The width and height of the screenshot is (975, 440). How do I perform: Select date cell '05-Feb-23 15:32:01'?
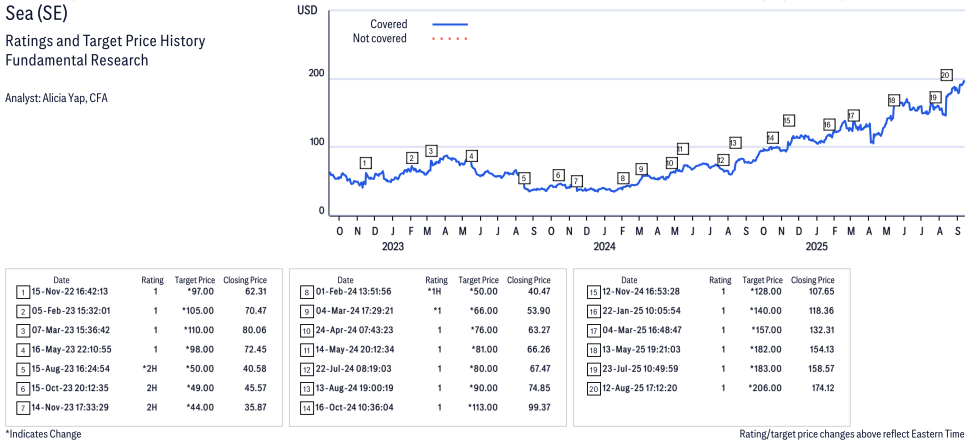(x=73, y=311)
